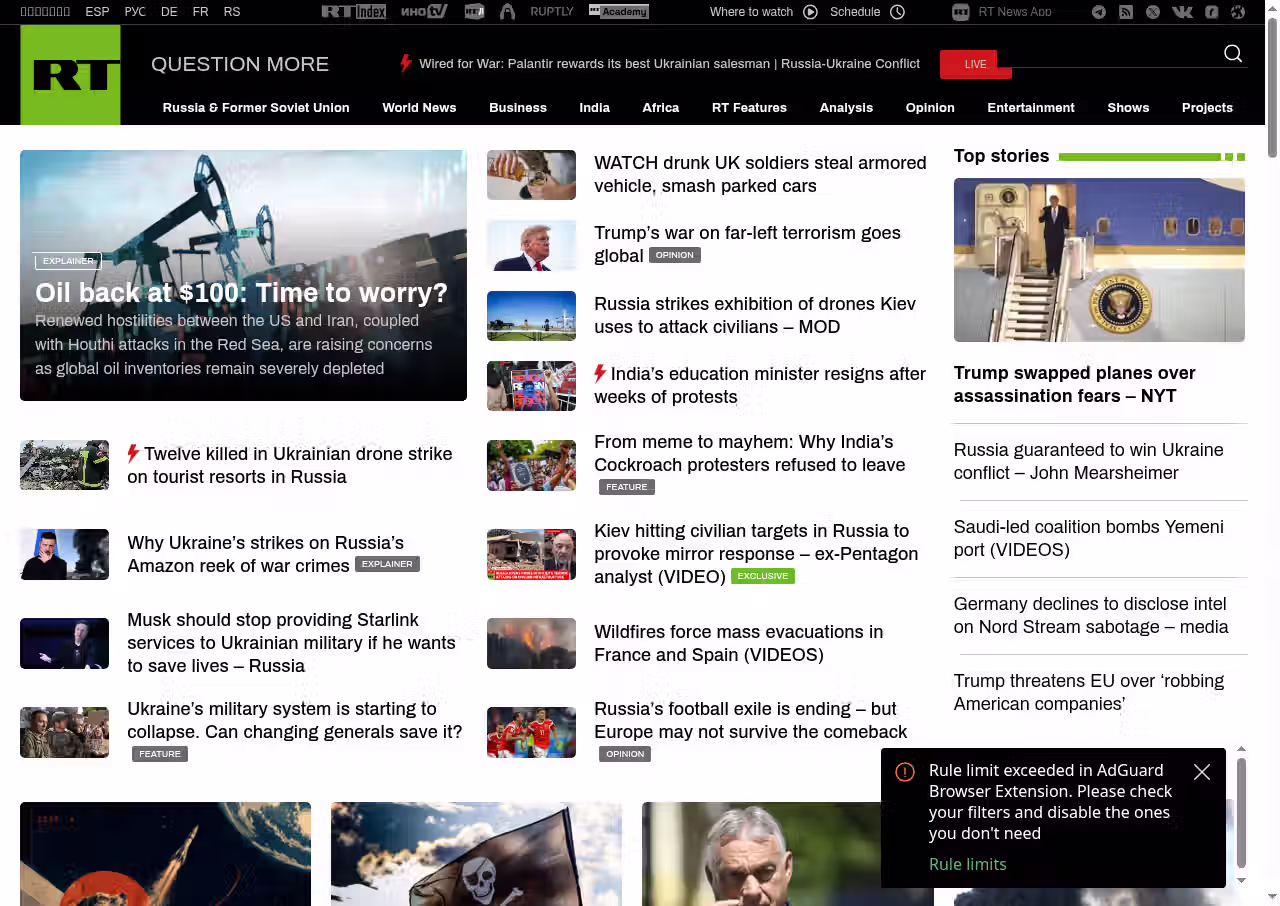Click the Schedule clock icon

coord(897,12)
